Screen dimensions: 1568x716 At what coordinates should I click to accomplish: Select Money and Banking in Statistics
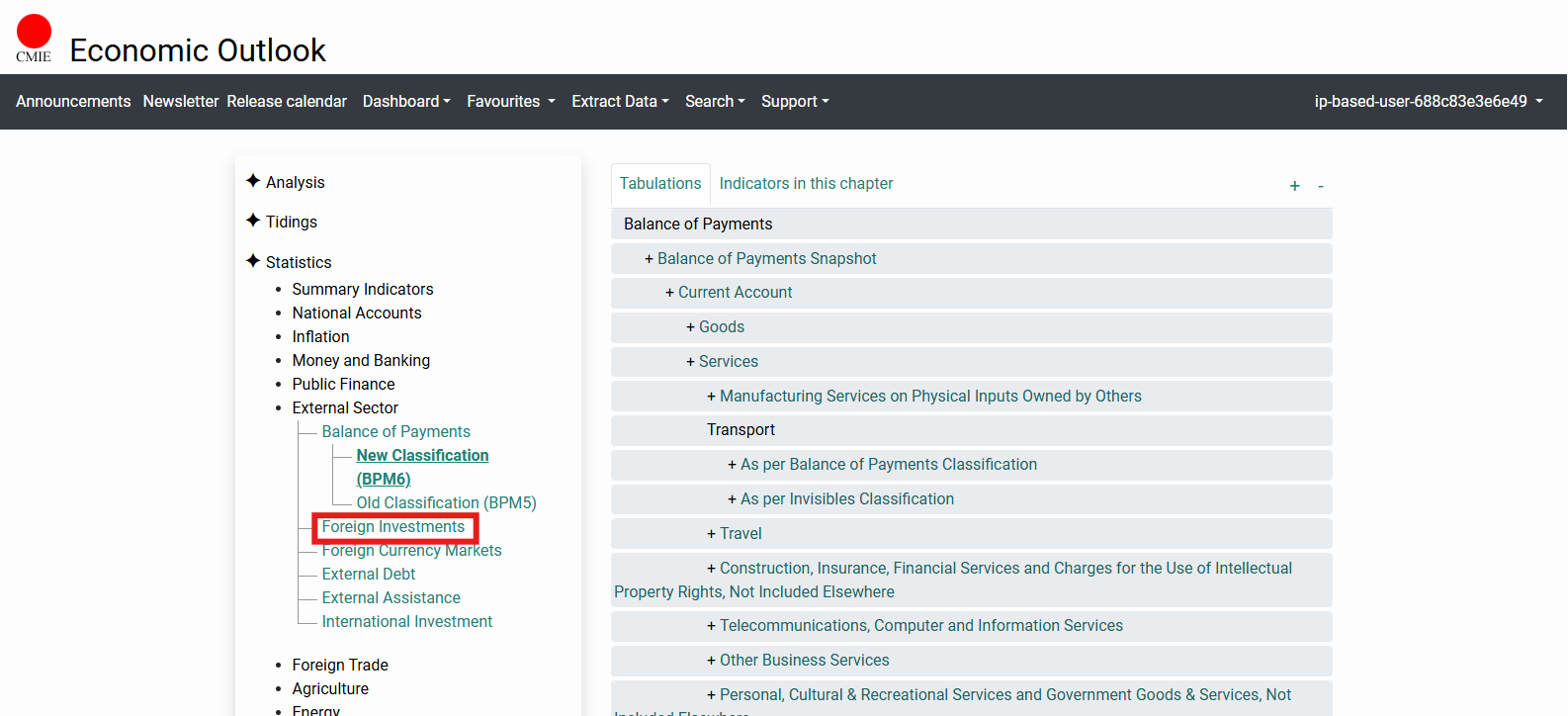361,361
